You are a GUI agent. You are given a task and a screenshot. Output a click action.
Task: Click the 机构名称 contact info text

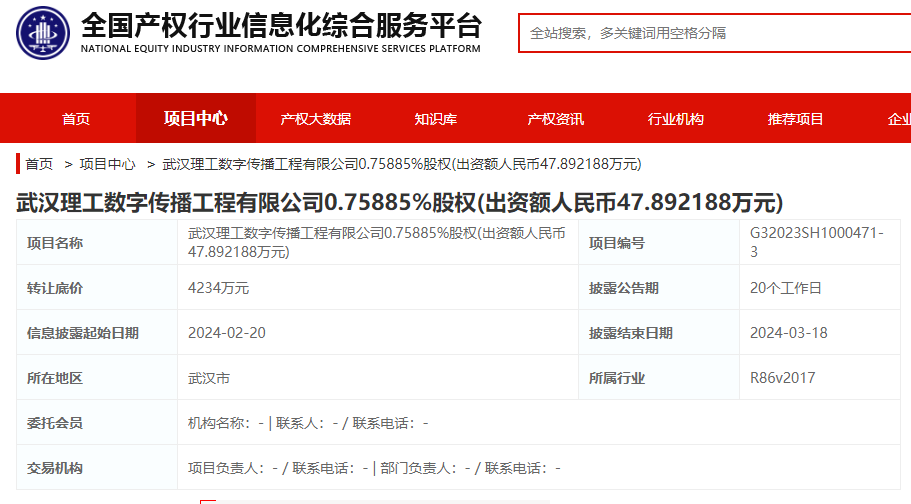308,423
